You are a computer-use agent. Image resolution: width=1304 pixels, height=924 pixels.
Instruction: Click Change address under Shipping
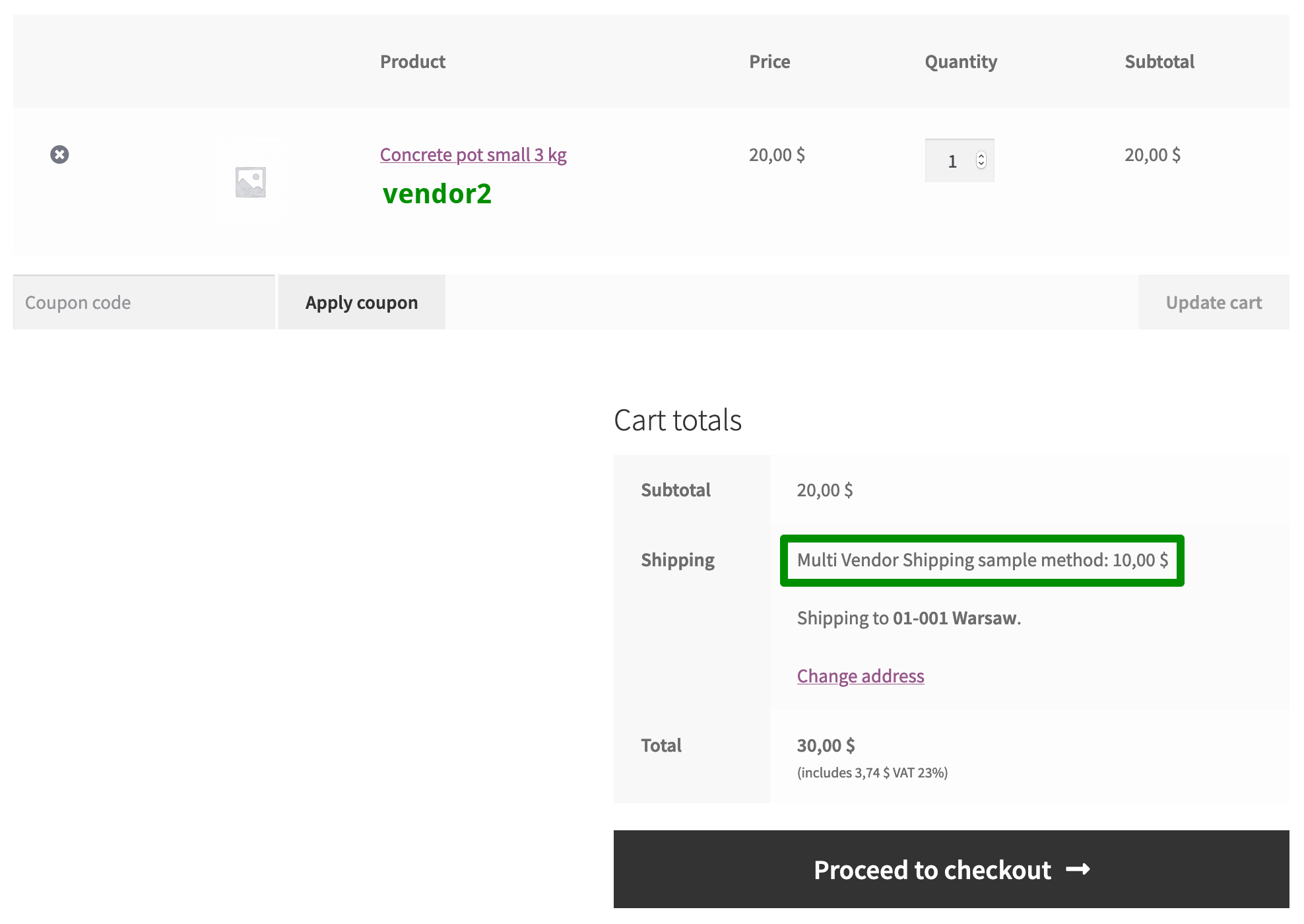point(860,675)
